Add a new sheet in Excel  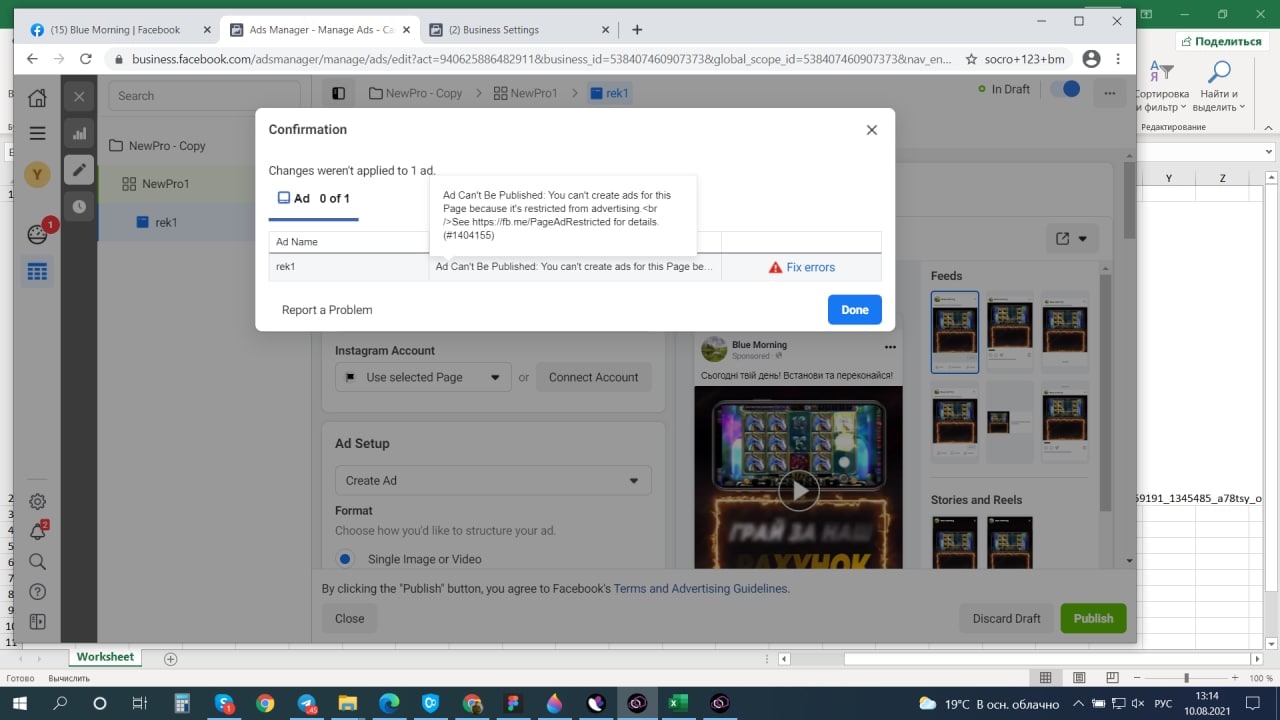pos(170,659)
